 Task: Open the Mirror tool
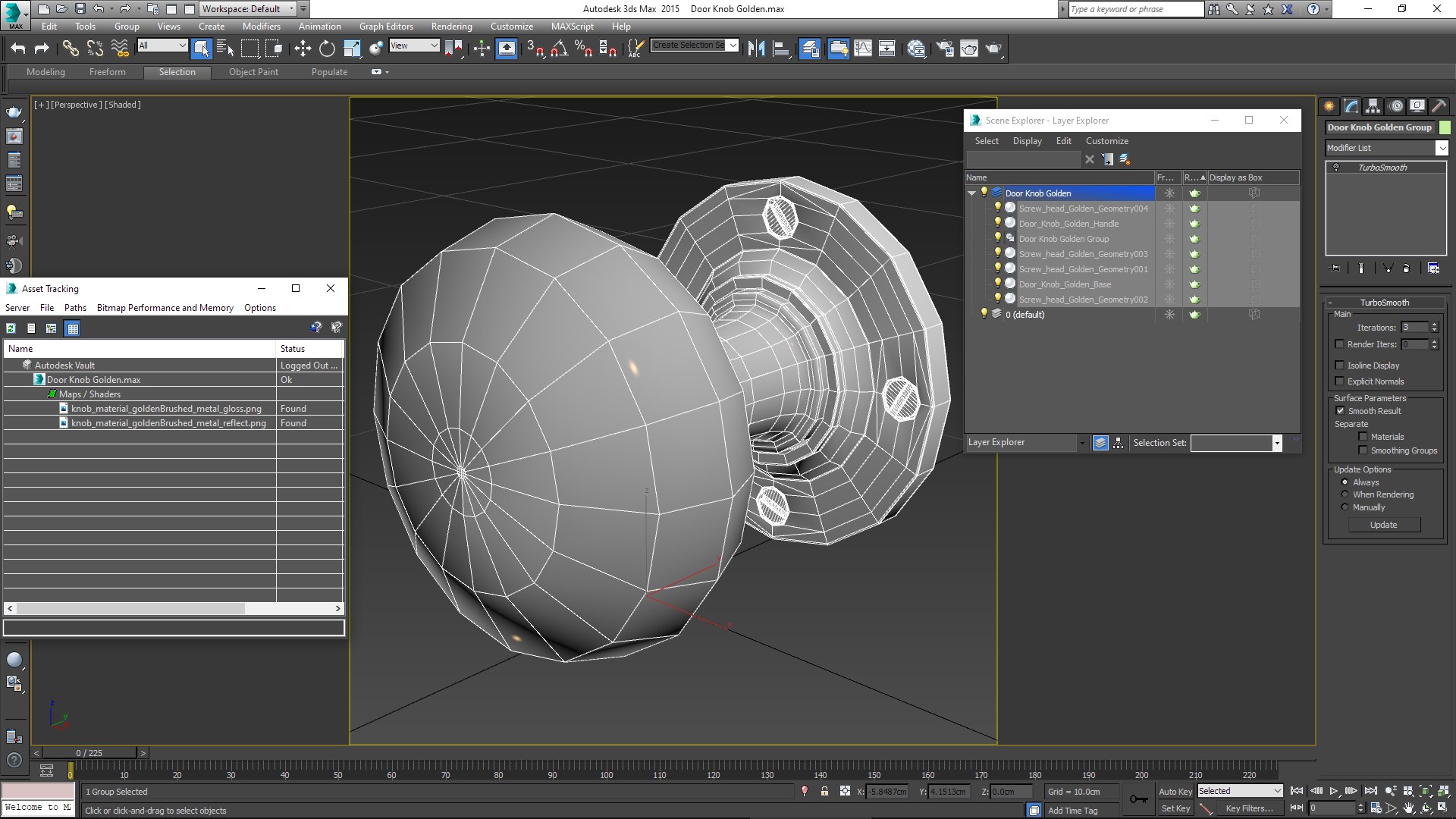pos(756,49)
